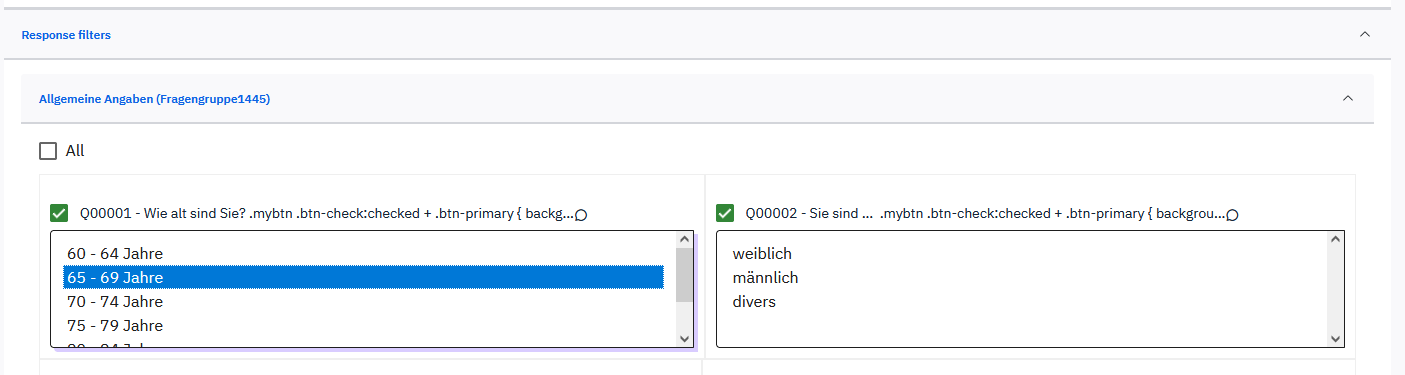
Task: Click Allgemeine Angaben (Fragengruppe1445) heading
Action: click(x=155, y=99)
